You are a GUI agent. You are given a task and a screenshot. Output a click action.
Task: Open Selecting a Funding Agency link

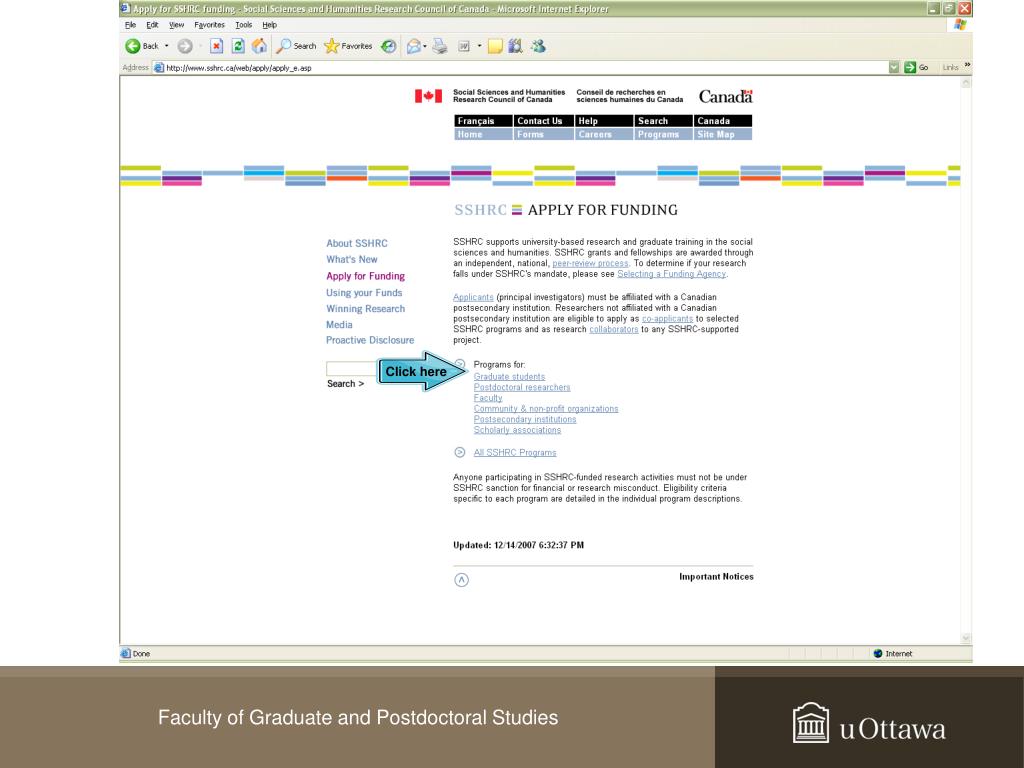pos(671,274)
